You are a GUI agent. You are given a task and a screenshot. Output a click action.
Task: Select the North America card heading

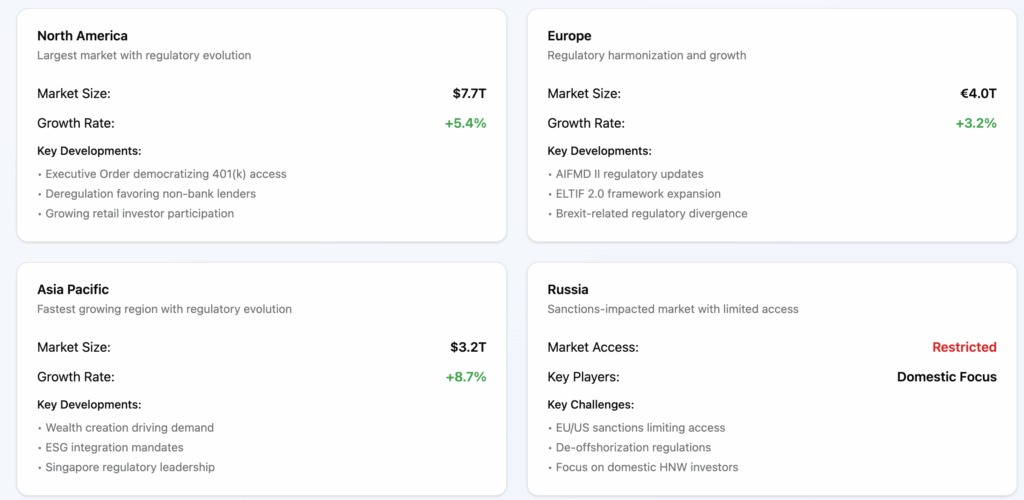click(82, 36)
